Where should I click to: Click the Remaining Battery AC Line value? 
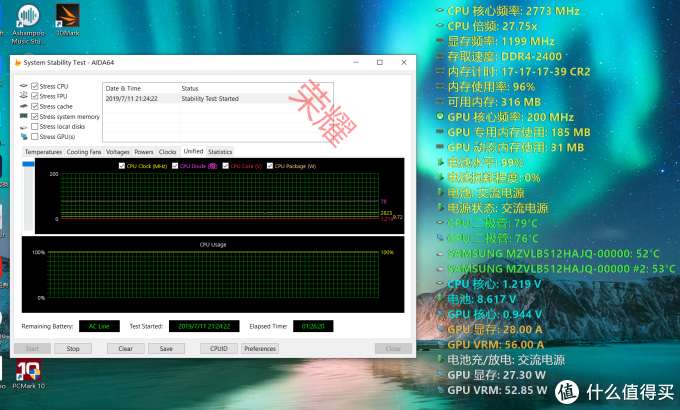[99, 326]
